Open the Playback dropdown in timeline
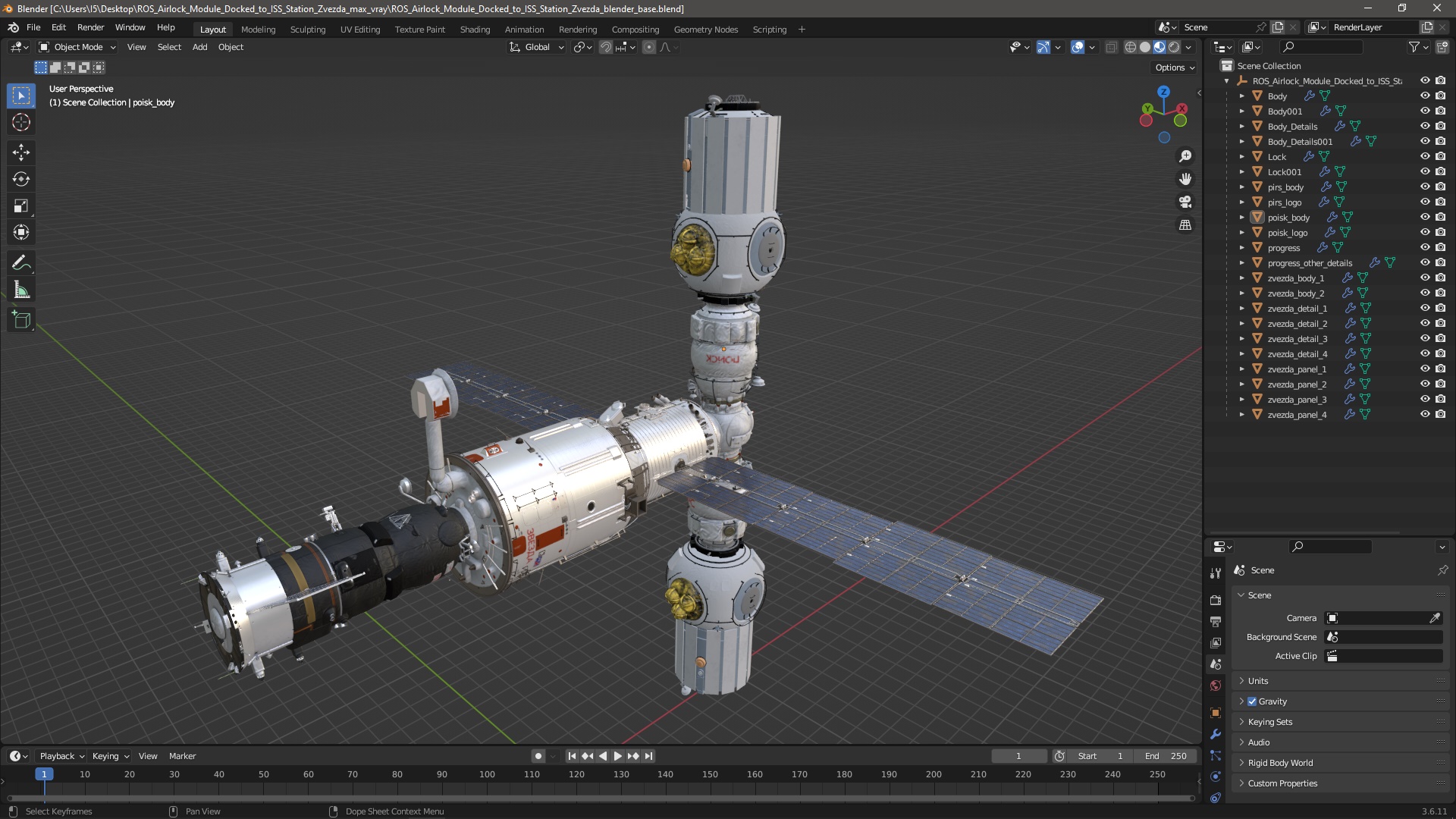Screen dimensions: 1456x819 click(x=61, y=756)
